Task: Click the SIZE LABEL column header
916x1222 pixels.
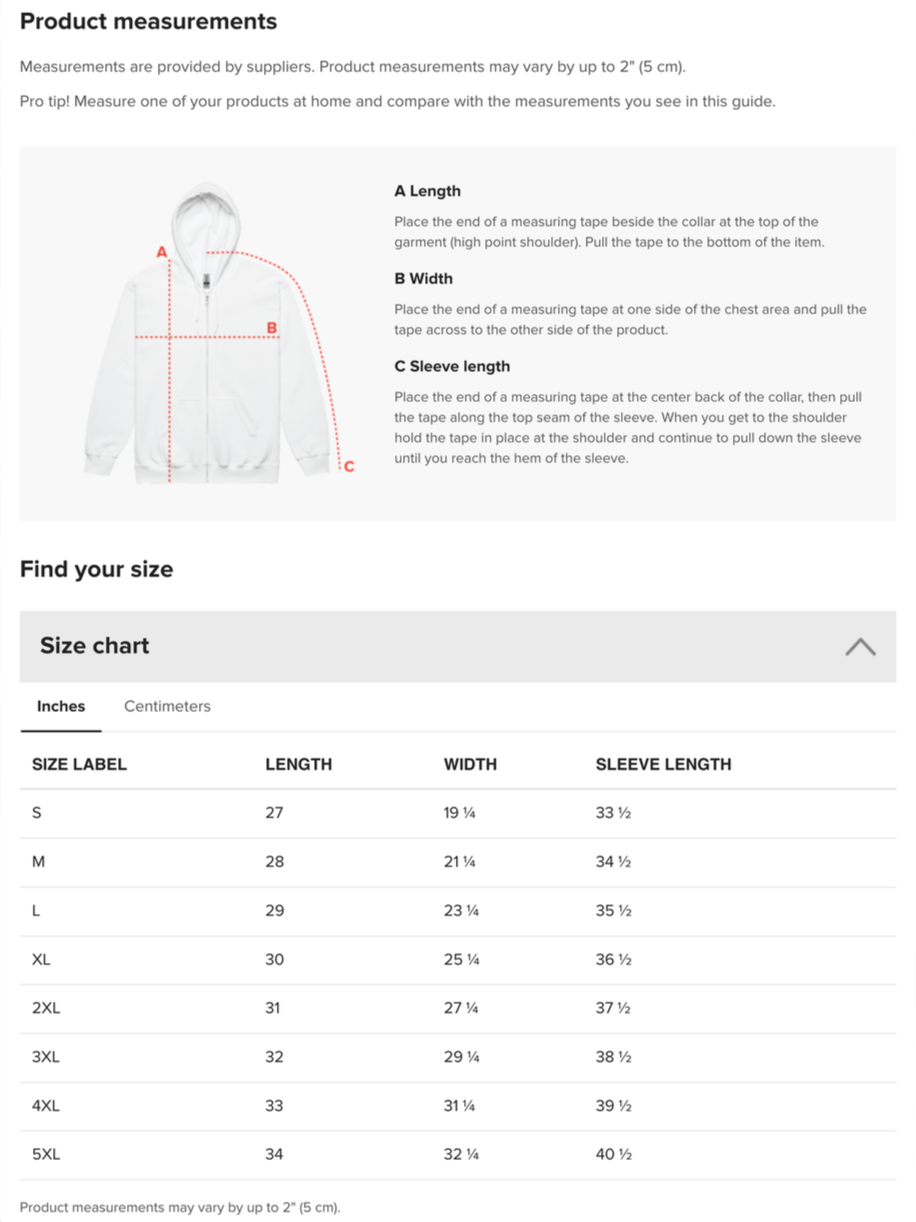Action: tap(79, 764)
